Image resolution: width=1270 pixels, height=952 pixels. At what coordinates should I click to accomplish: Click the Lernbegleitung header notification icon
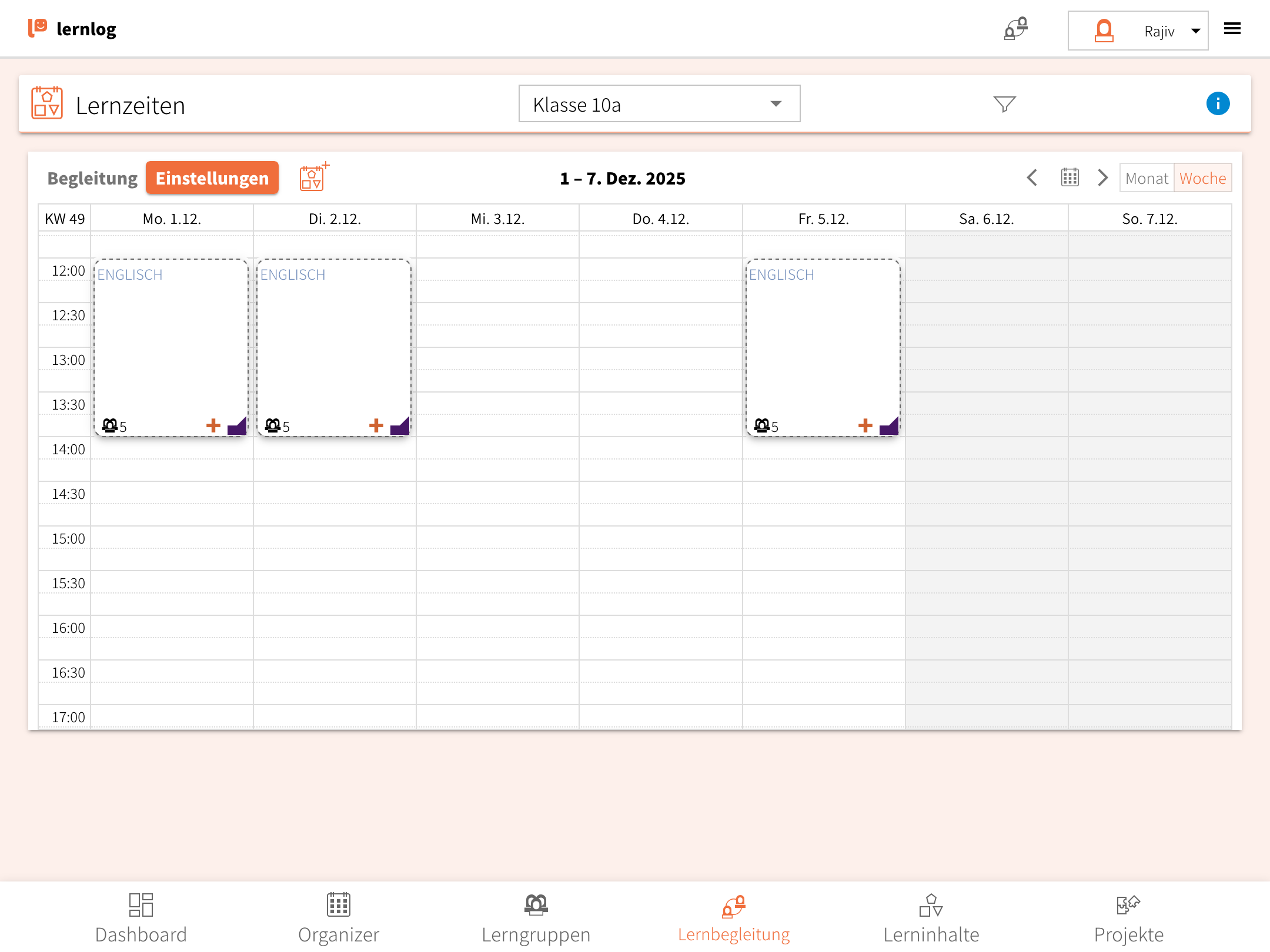[x=1015, y=29]
